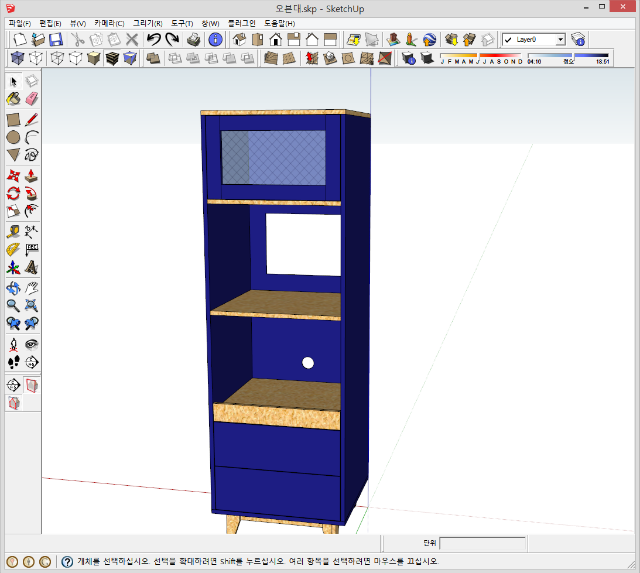Choose the Look Around eye tool
Viewport: 640px width, 573px height.
click(31, 344)
